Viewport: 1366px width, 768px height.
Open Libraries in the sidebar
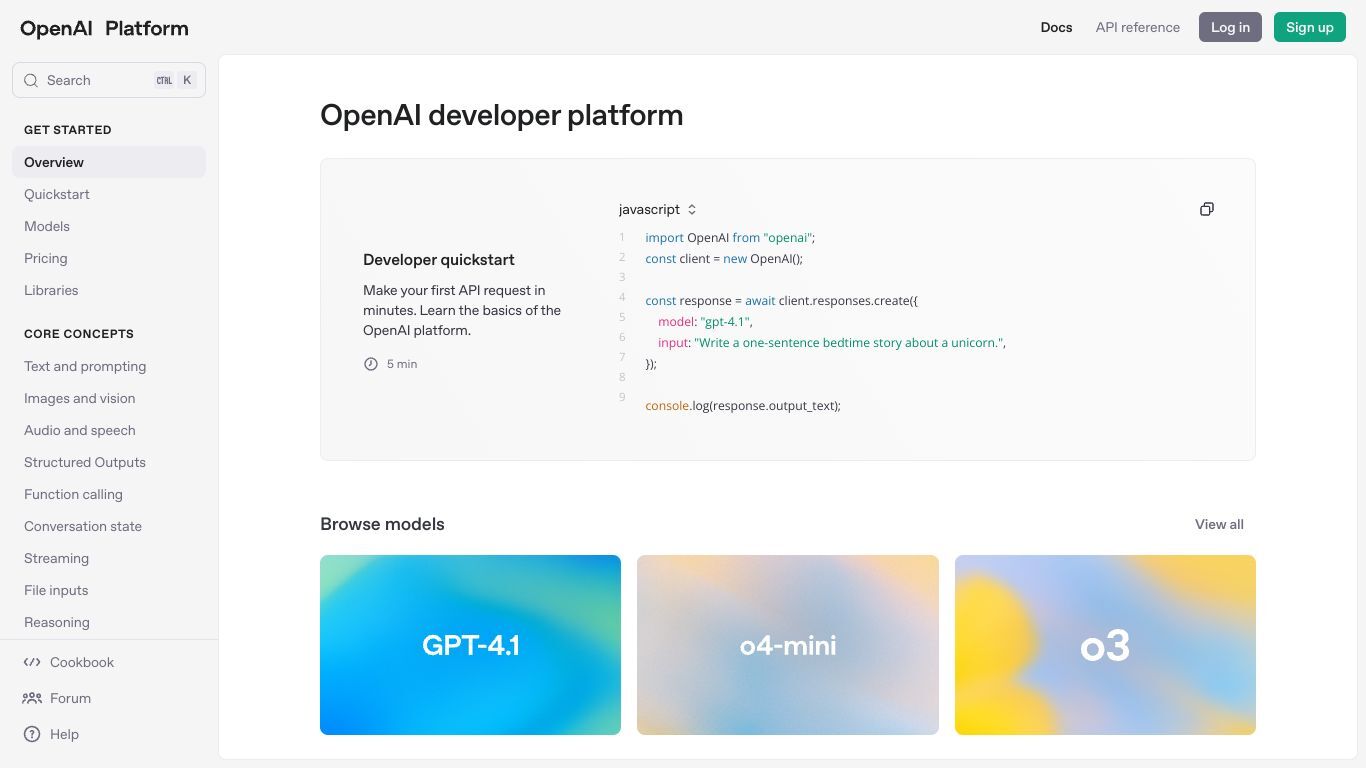pos(109,290)
